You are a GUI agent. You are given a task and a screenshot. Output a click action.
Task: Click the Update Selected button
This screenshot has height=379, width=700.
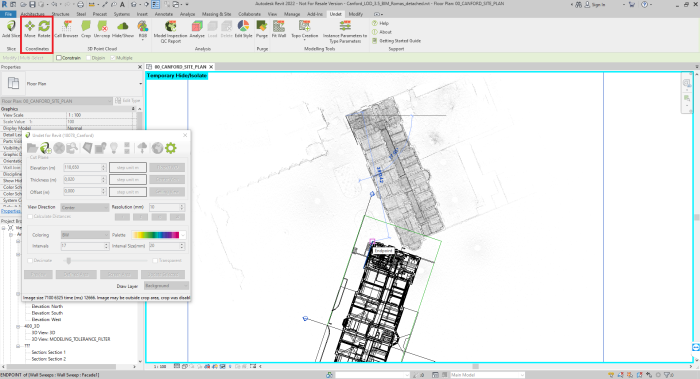click(x=163, y=274)
